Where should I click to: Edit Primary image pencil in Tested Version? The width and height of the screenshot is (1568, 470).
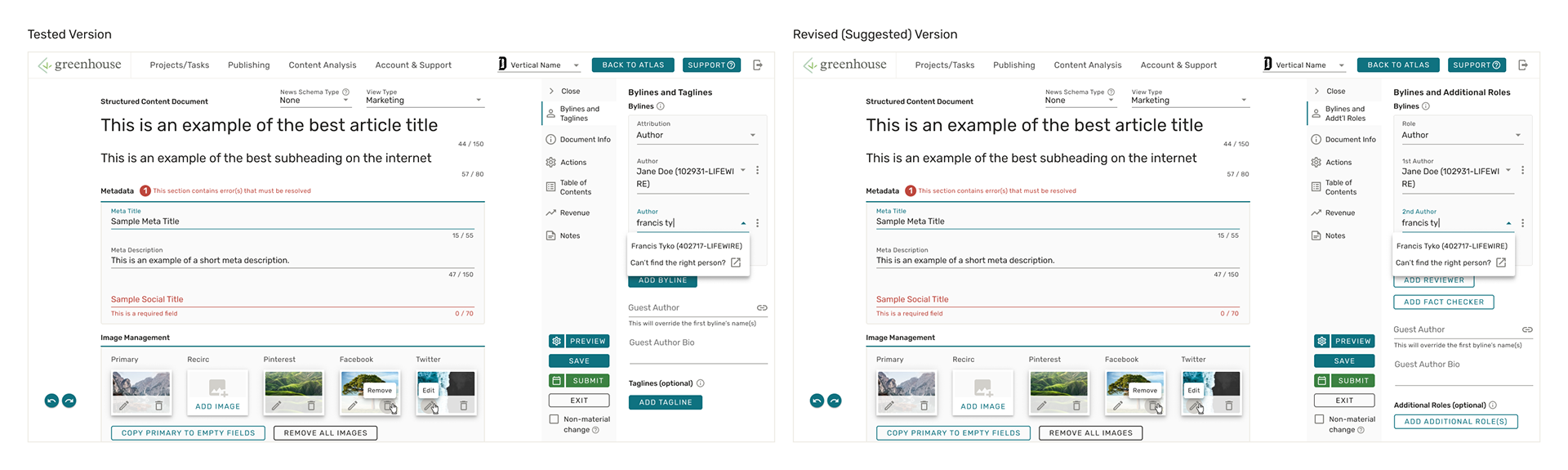click(124, 405)
